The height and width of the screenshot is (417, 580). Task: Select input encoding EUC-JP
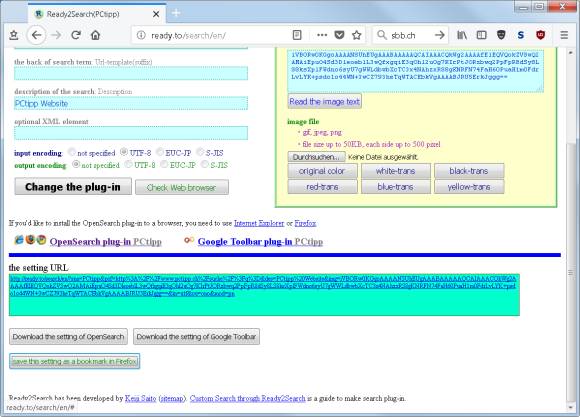coord(160,152)
